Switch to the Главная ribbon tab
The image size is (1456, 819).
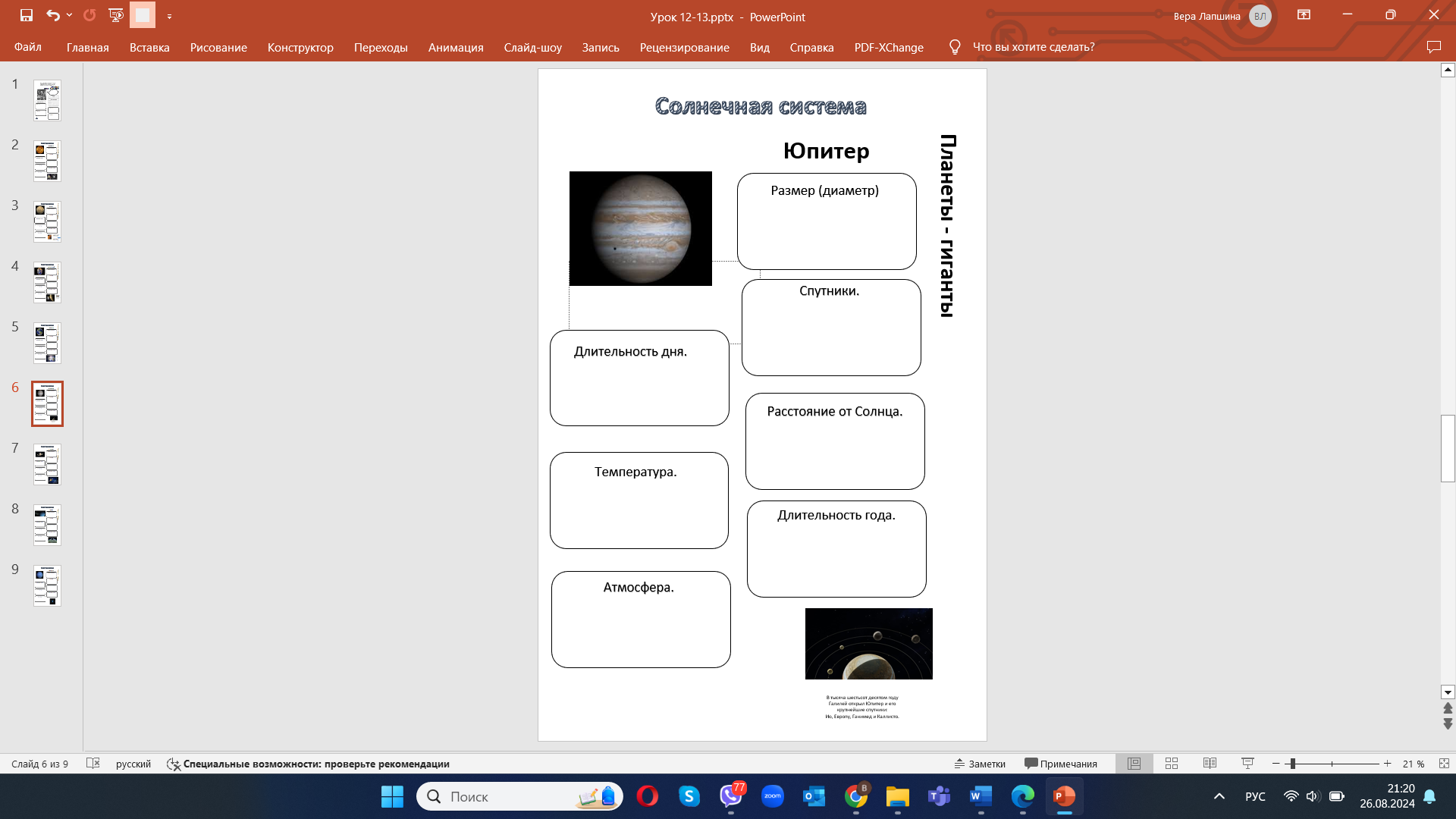coord(88,47)
